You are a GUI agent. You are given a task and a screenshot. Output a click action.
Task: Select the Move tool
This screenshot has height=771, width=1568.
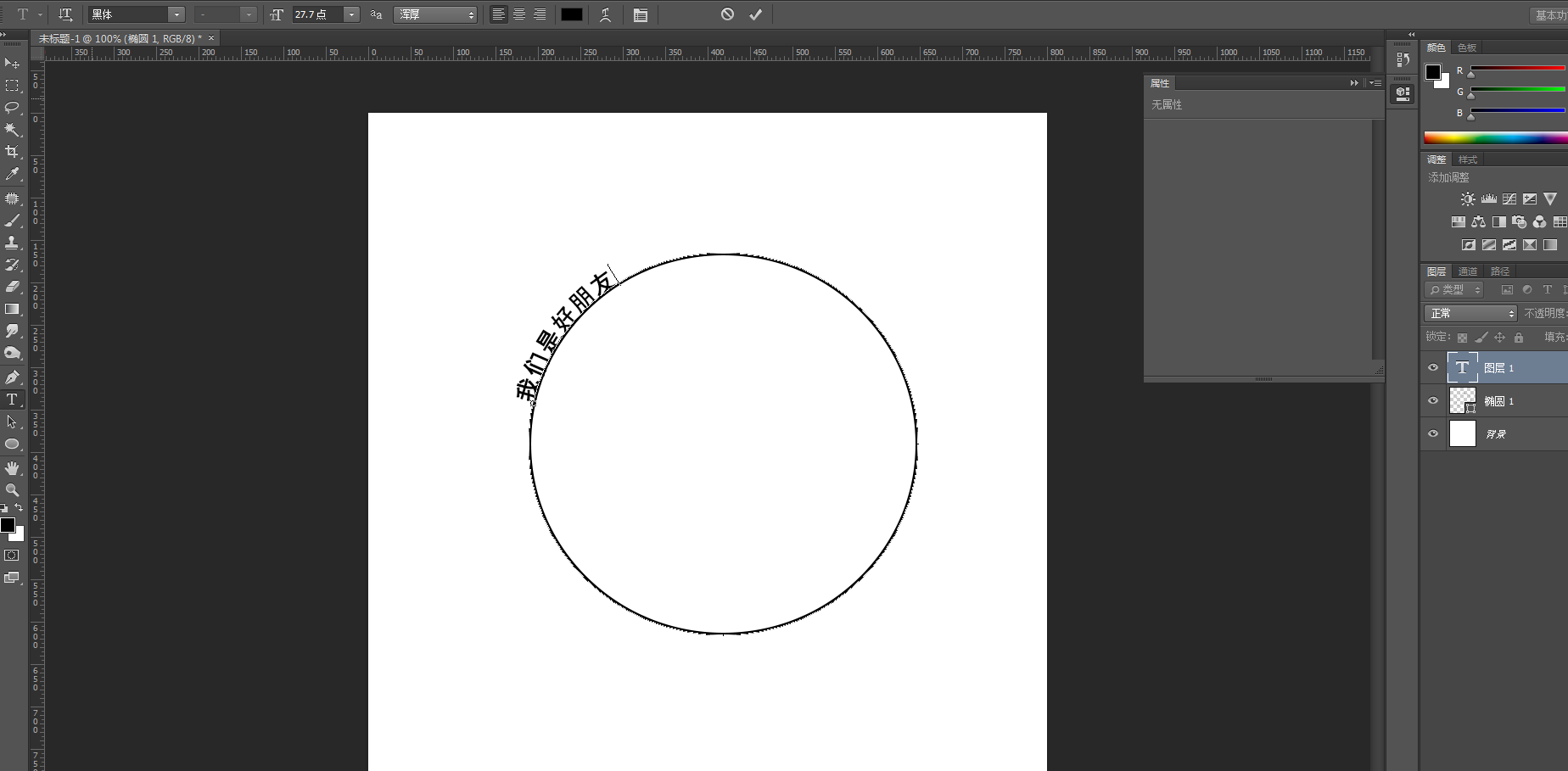tap(12, 64)
